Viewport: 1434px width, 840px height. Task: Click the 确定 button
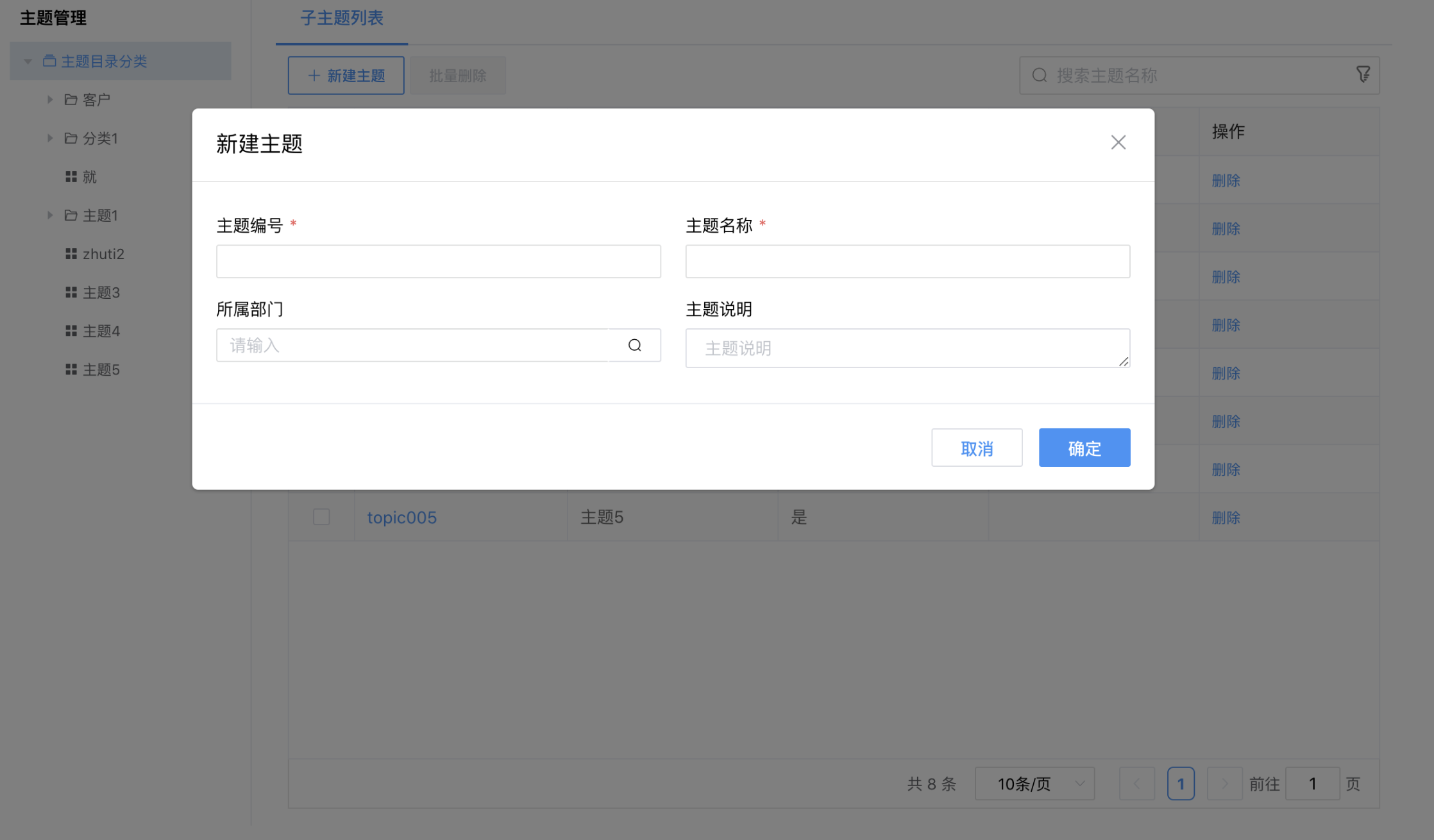point(1084,448)
